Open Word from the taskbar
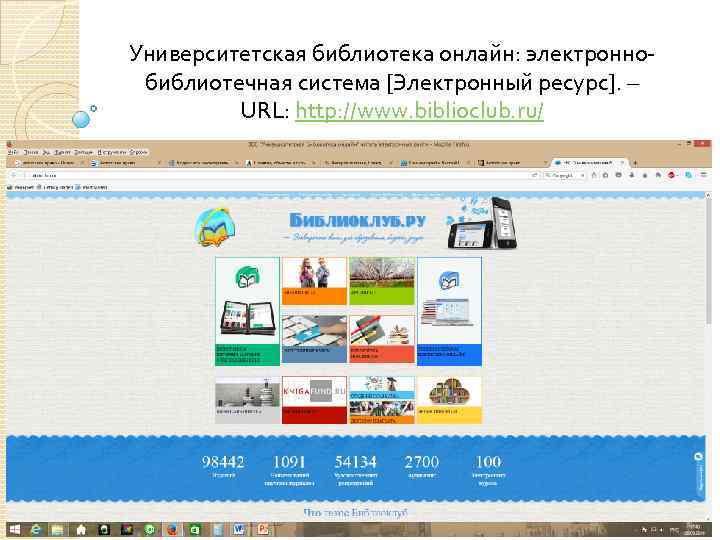The image size is (720, 540). (239, 530)
